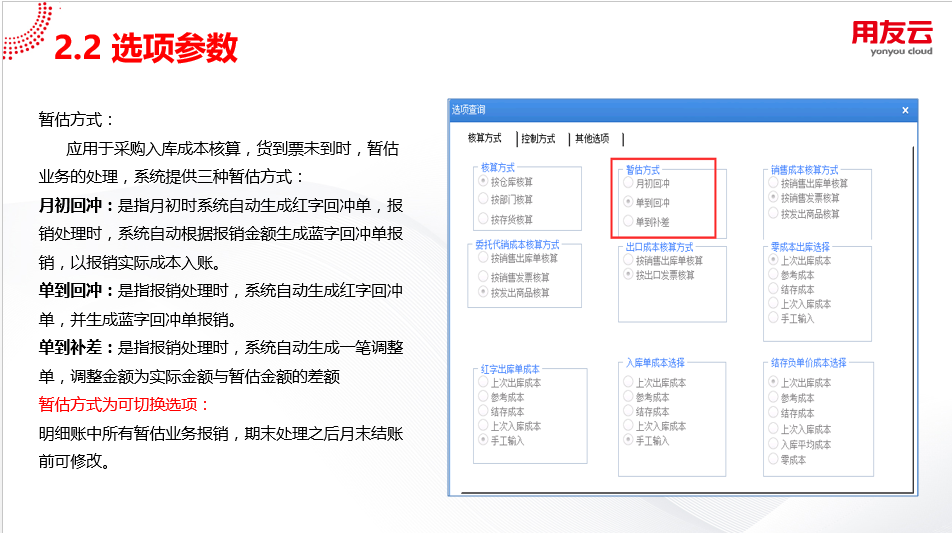
Task: Select 按仓库核算 radio button
Action: point(484,182)
